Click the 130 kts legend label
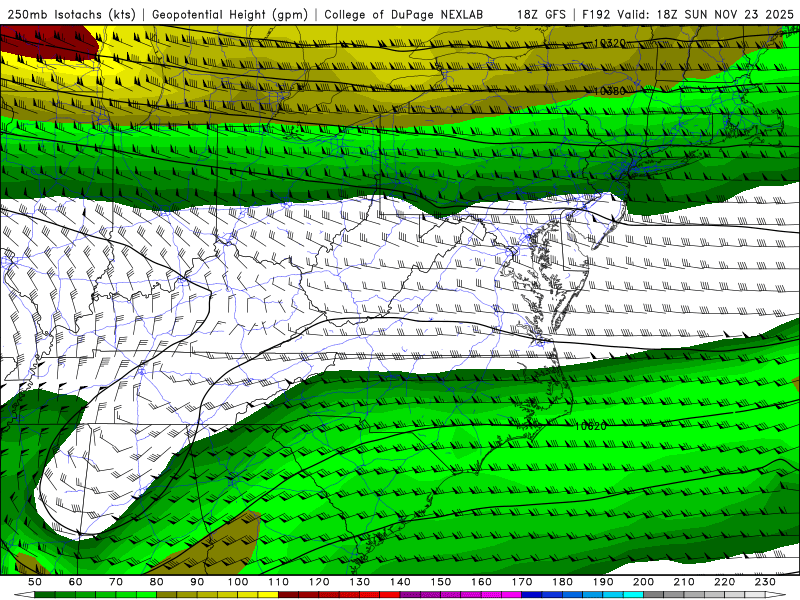 click(360, 582)
